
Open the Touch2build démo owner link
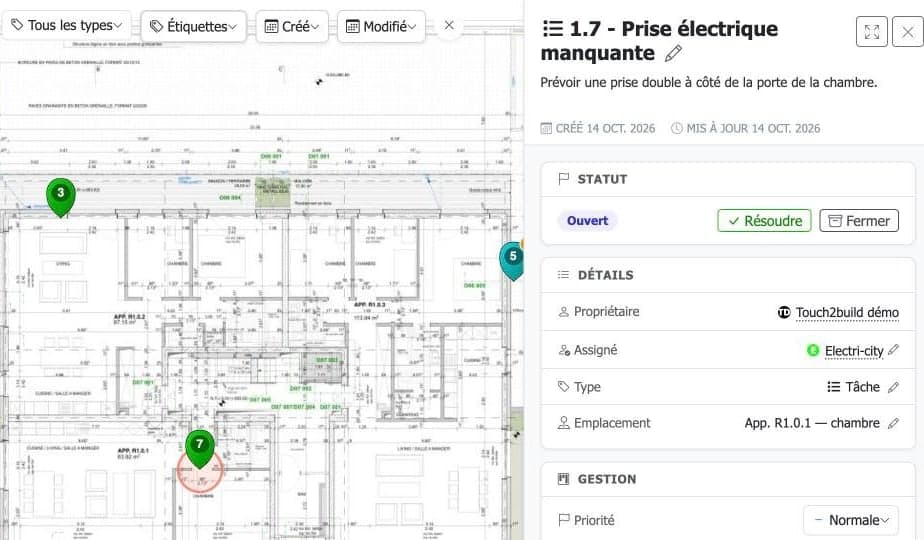pos(847,312)
